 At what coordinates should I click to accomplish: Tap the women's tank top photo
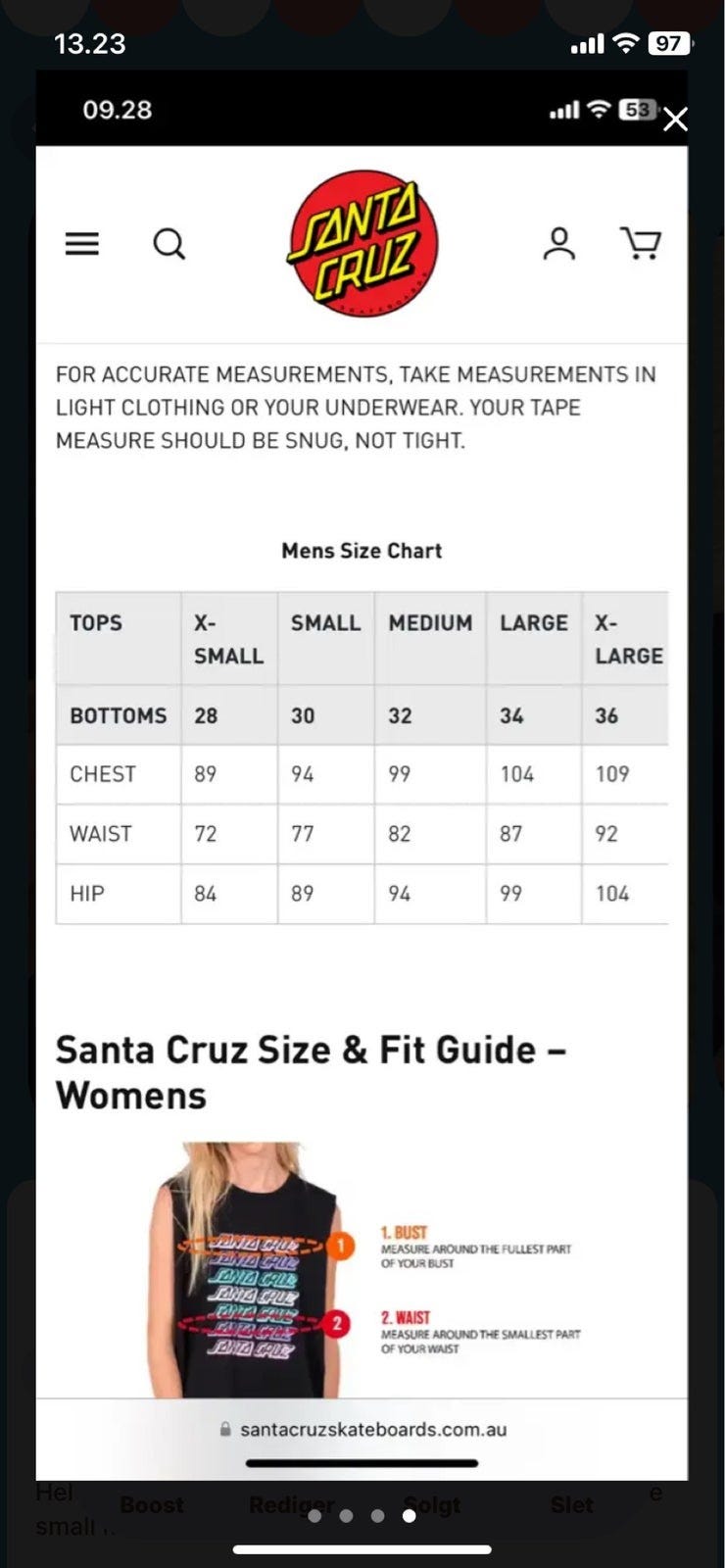[x=250, y=1274]
